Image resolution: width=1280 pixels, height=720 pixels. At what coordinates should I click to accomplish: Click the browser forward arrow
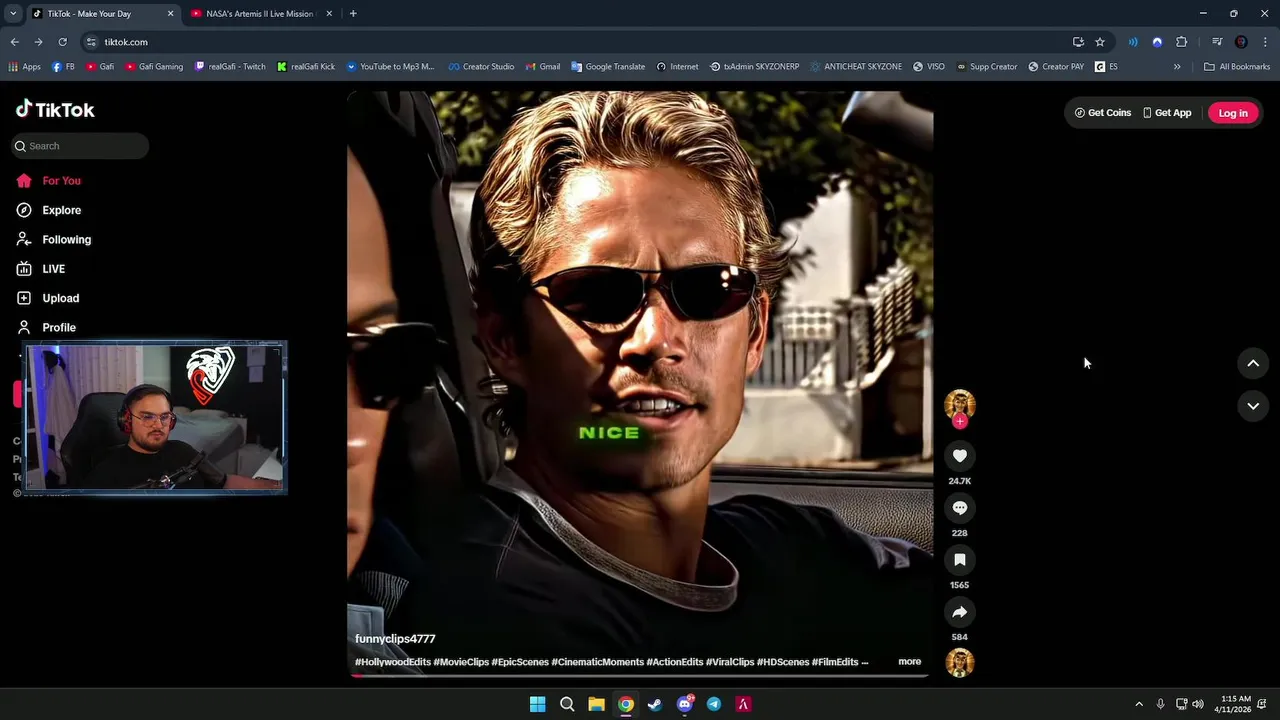click(38, 42)
